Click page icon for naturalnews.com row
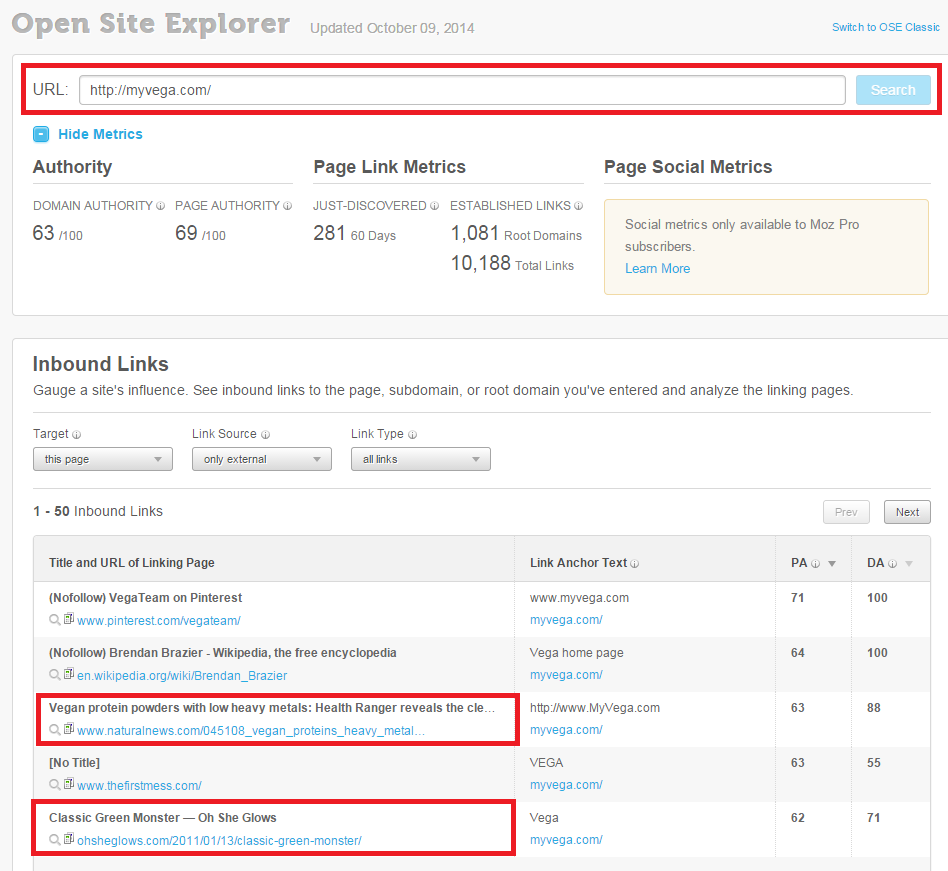 (x=69, y=729)
